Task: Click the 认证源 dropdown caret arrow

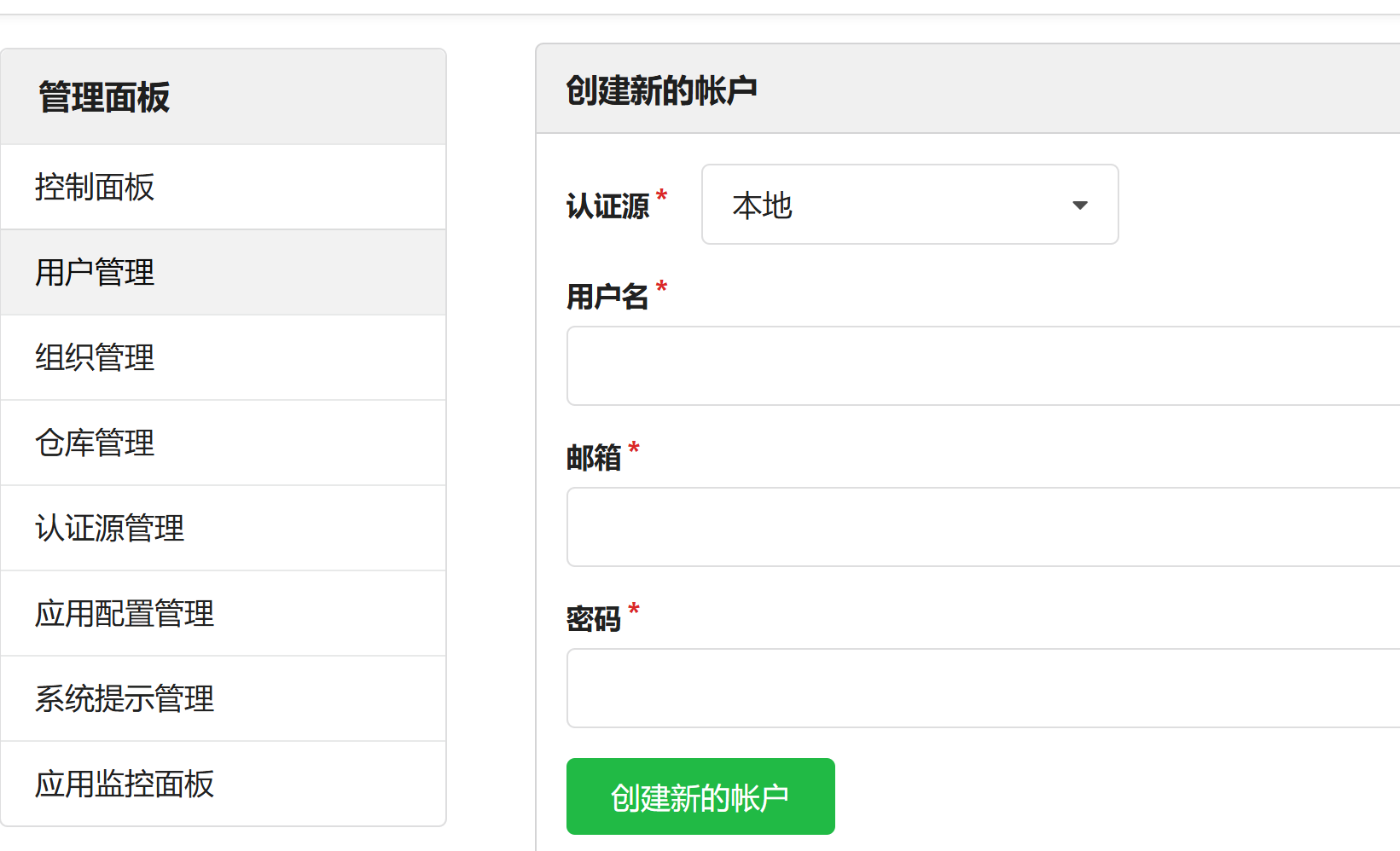Action: click(x=1079, y=206)
